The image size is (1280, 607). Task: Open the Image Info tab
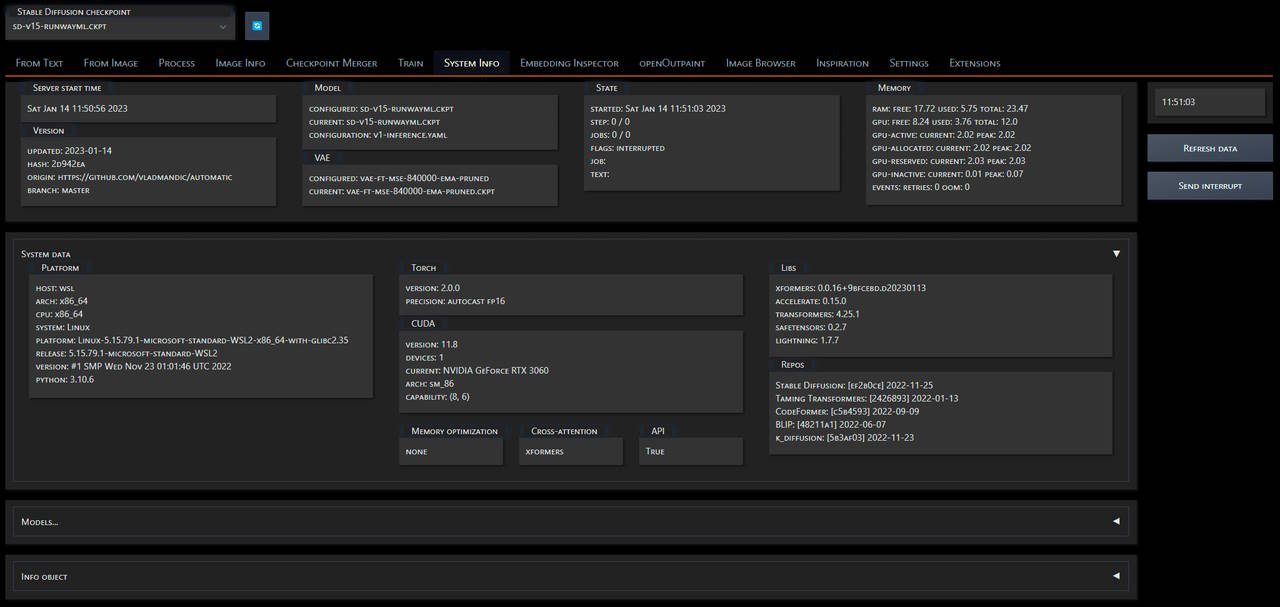click(x=240, y=62)
